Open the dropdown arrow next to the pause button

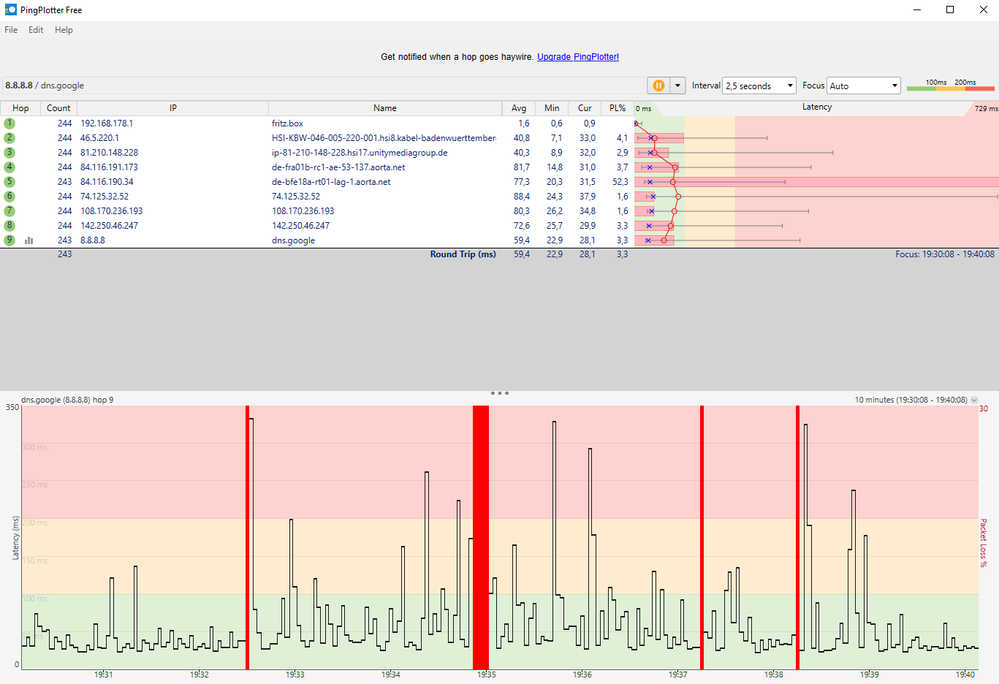click(x=677, y=85)
